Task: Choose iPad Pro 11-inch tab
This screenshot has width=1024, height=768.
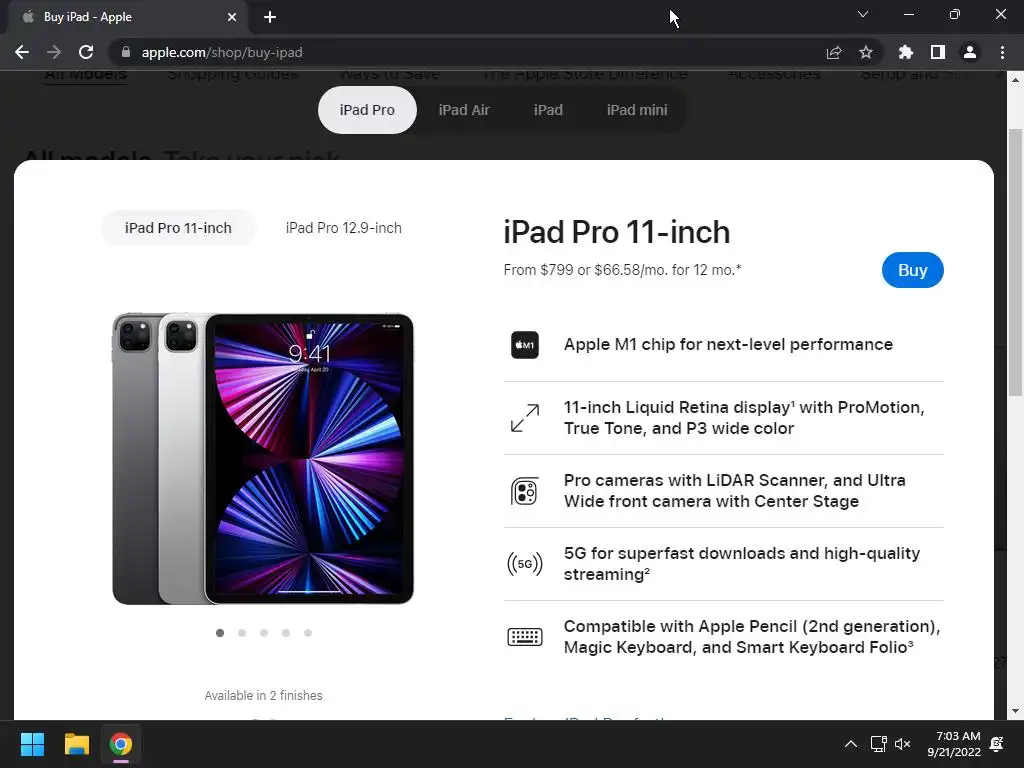Action: click(178, 228)
